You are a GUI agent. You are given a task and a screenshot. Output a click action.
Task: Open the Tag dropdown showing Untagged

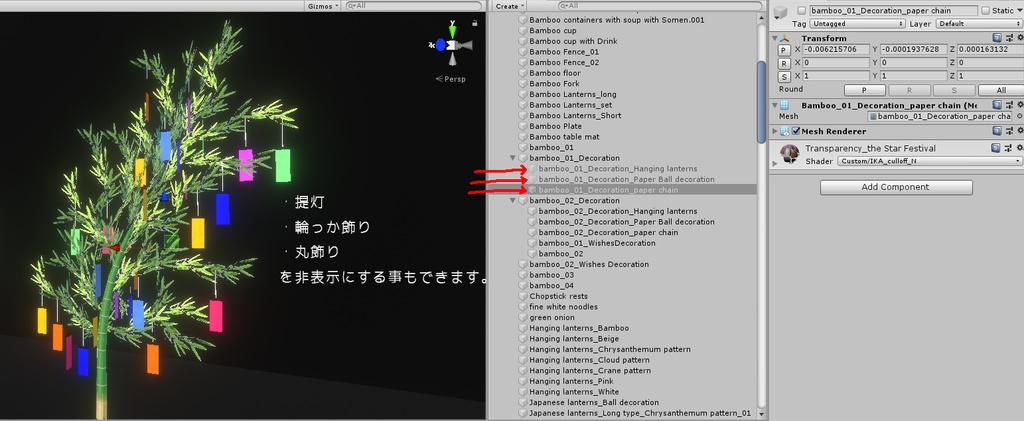click(x=857, y=23)
